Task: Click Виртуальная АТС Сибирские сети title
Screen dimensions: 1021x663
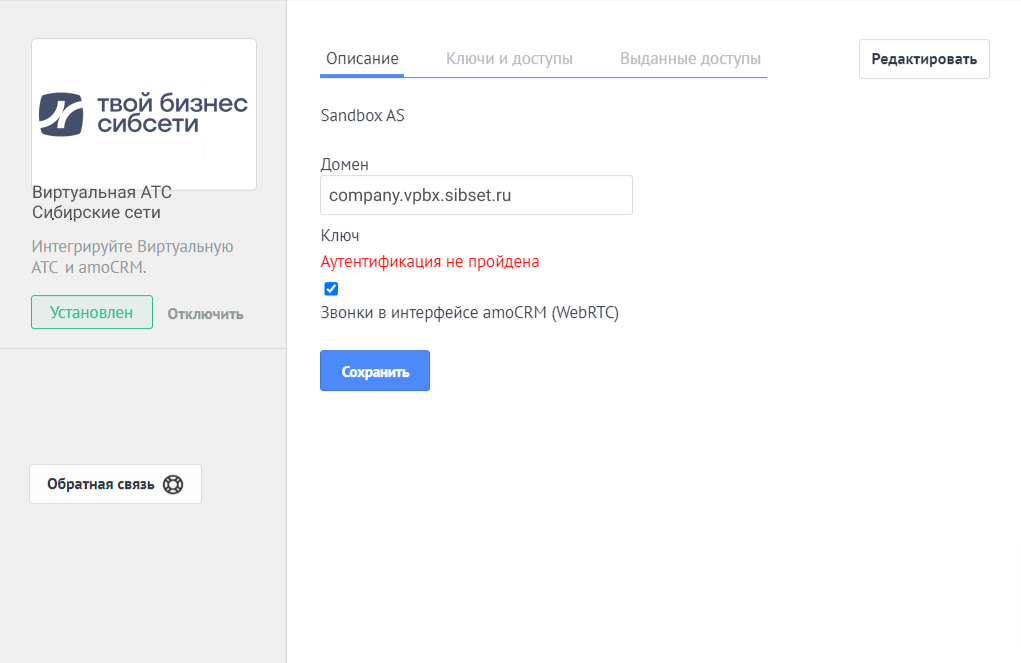Action: (102, 202)
